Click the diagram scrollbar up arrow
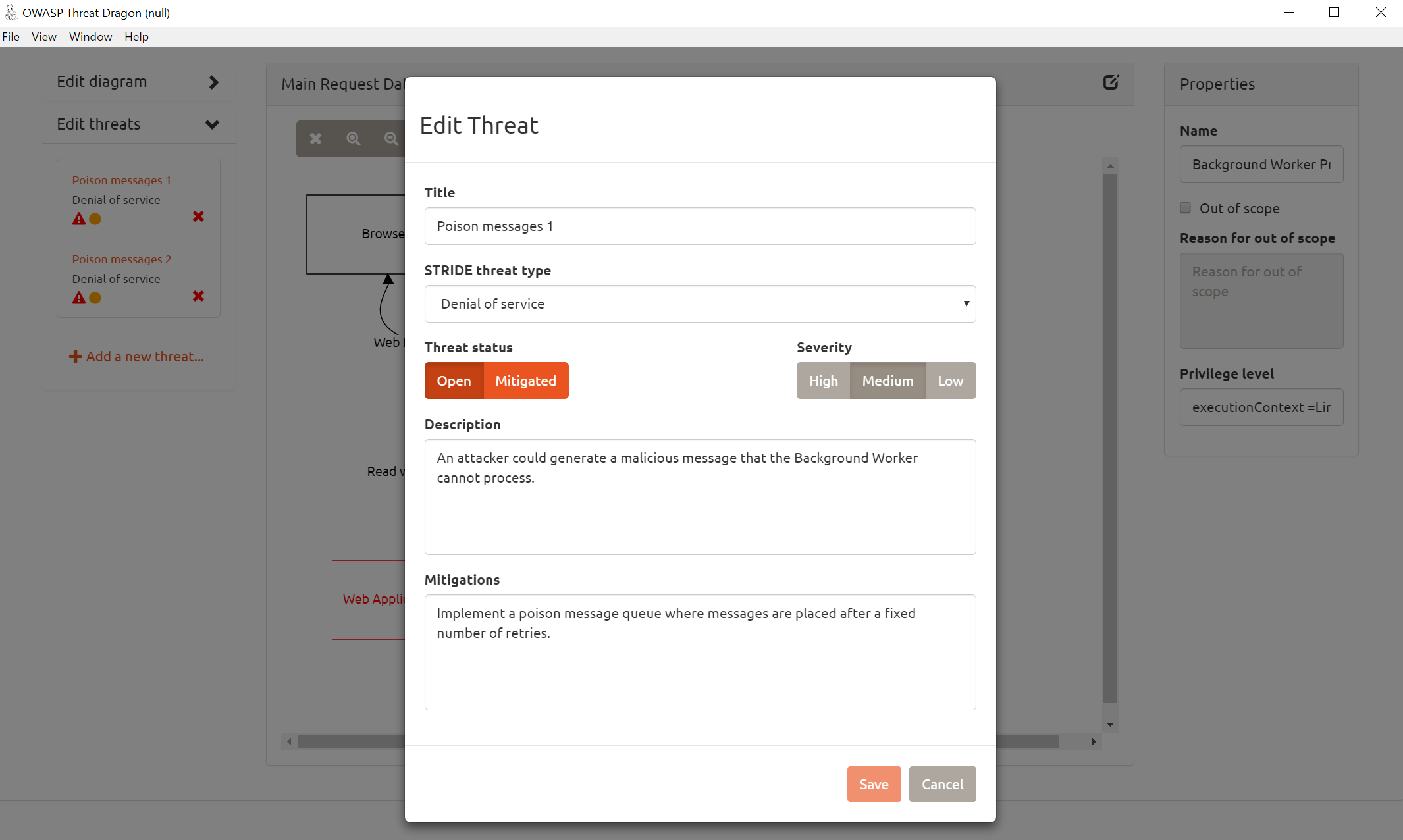Image resolution: width=1403 pixels, height=840 pixels. (x=1110, y=166)
